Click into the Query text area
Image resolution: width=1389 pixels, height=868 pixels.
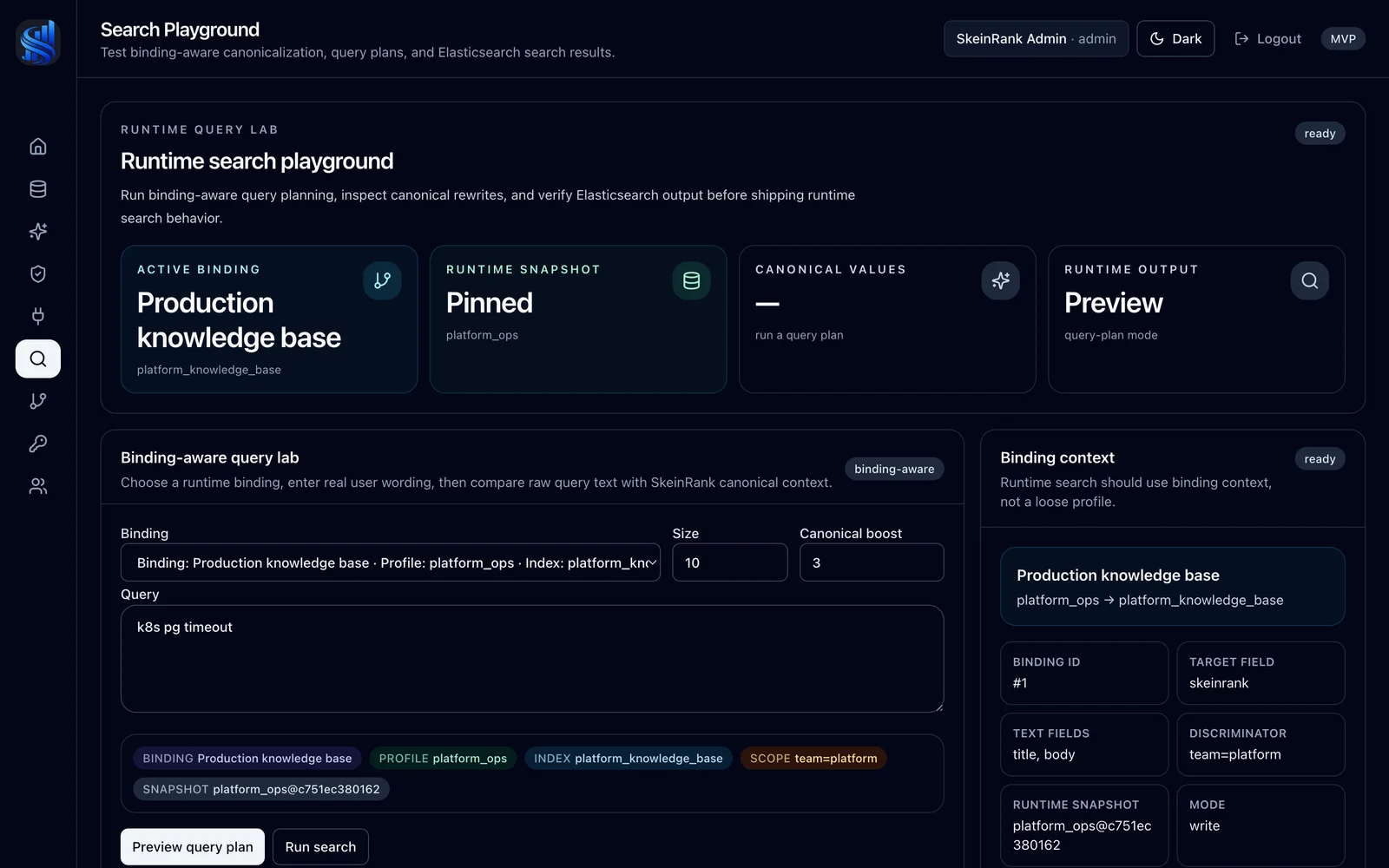pyautogui.click(x=531, y=659)
